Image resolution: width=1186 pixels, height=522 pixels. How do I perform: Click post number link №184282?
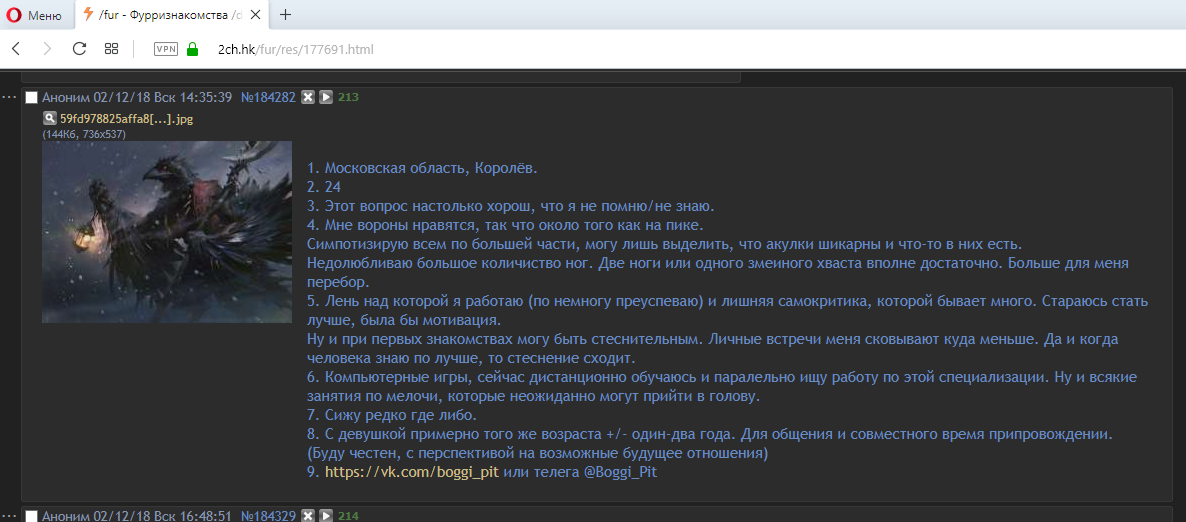268,97
